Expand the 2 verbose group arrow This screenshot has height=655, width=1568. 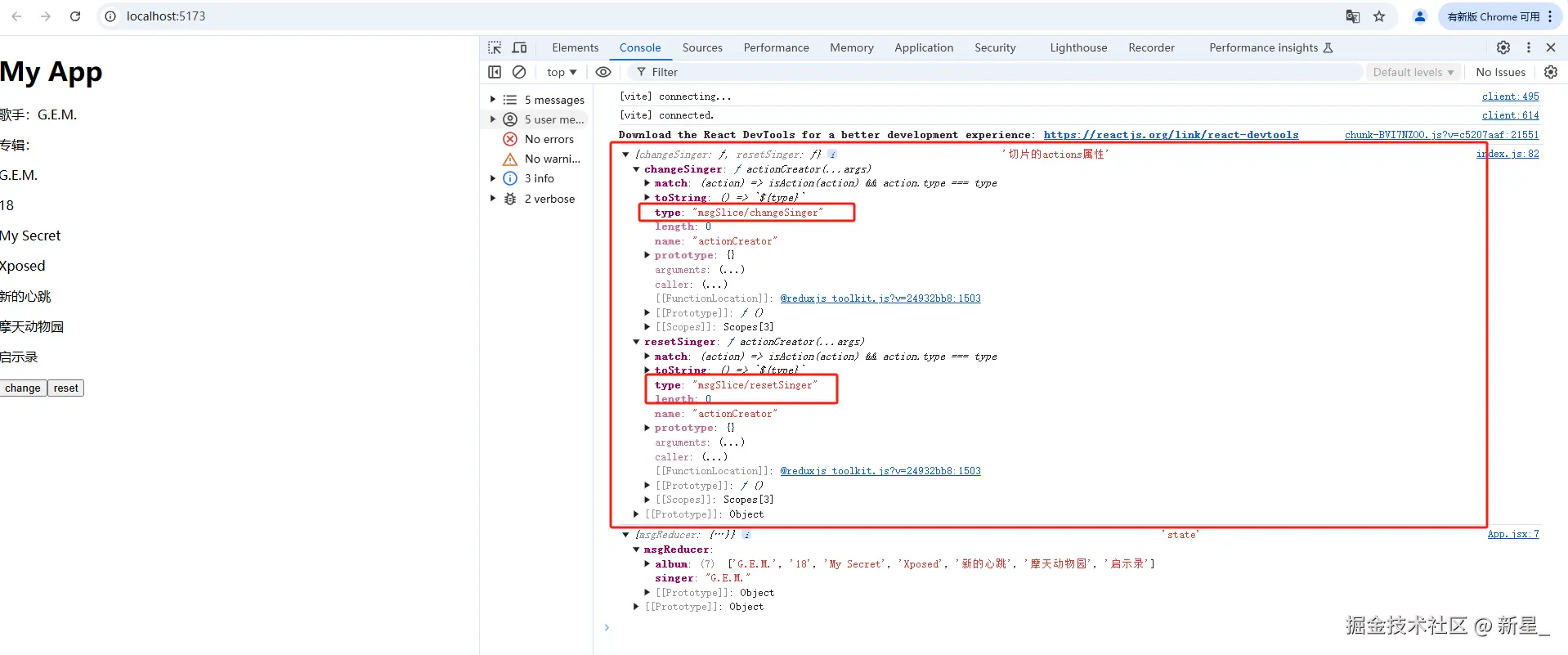(492, 199)
